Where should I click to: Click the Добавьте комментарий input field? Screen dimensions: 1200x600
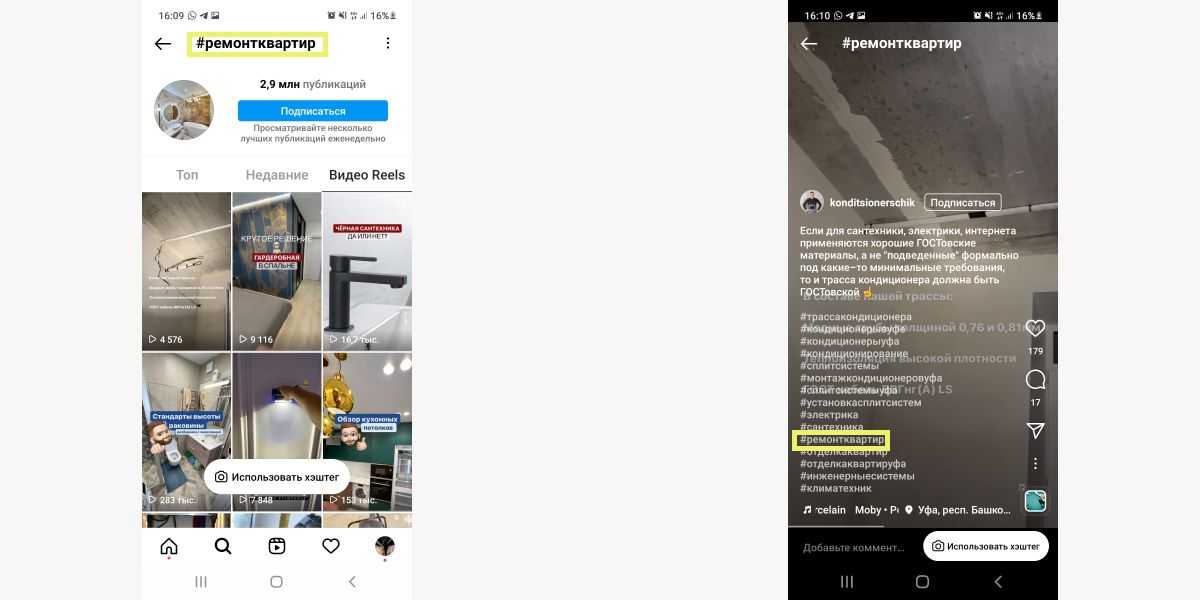(855, 547)
